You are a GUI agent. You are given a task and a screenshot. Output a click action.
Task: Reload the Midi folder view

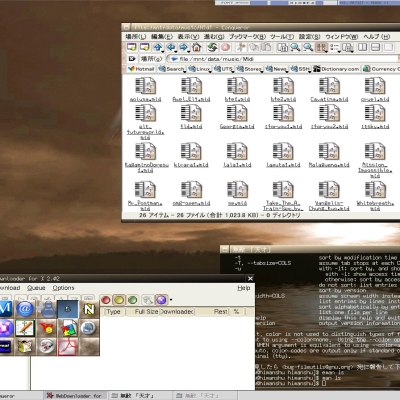(212, 47)
